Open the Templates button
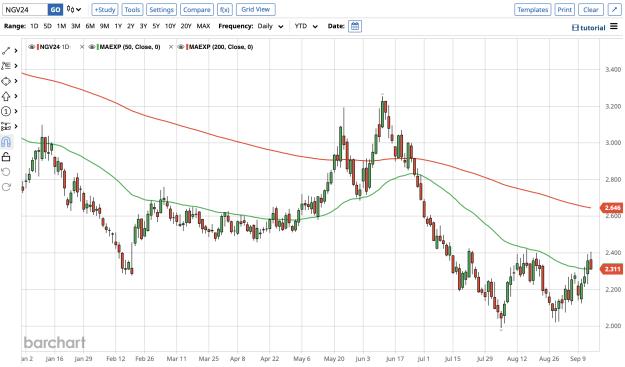The image size is (625, 367). [x=533, y=10]
